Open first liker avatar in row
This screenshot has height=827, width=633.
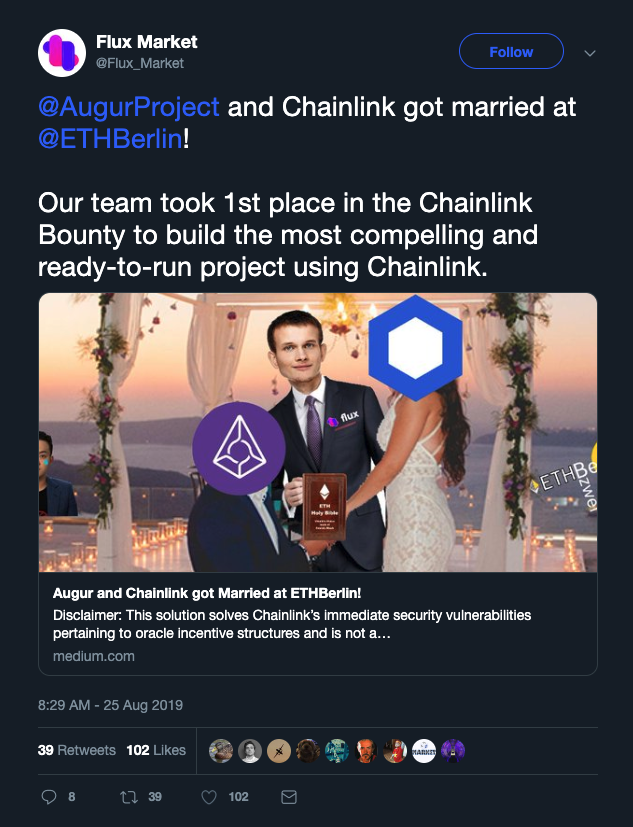(221, 751)
